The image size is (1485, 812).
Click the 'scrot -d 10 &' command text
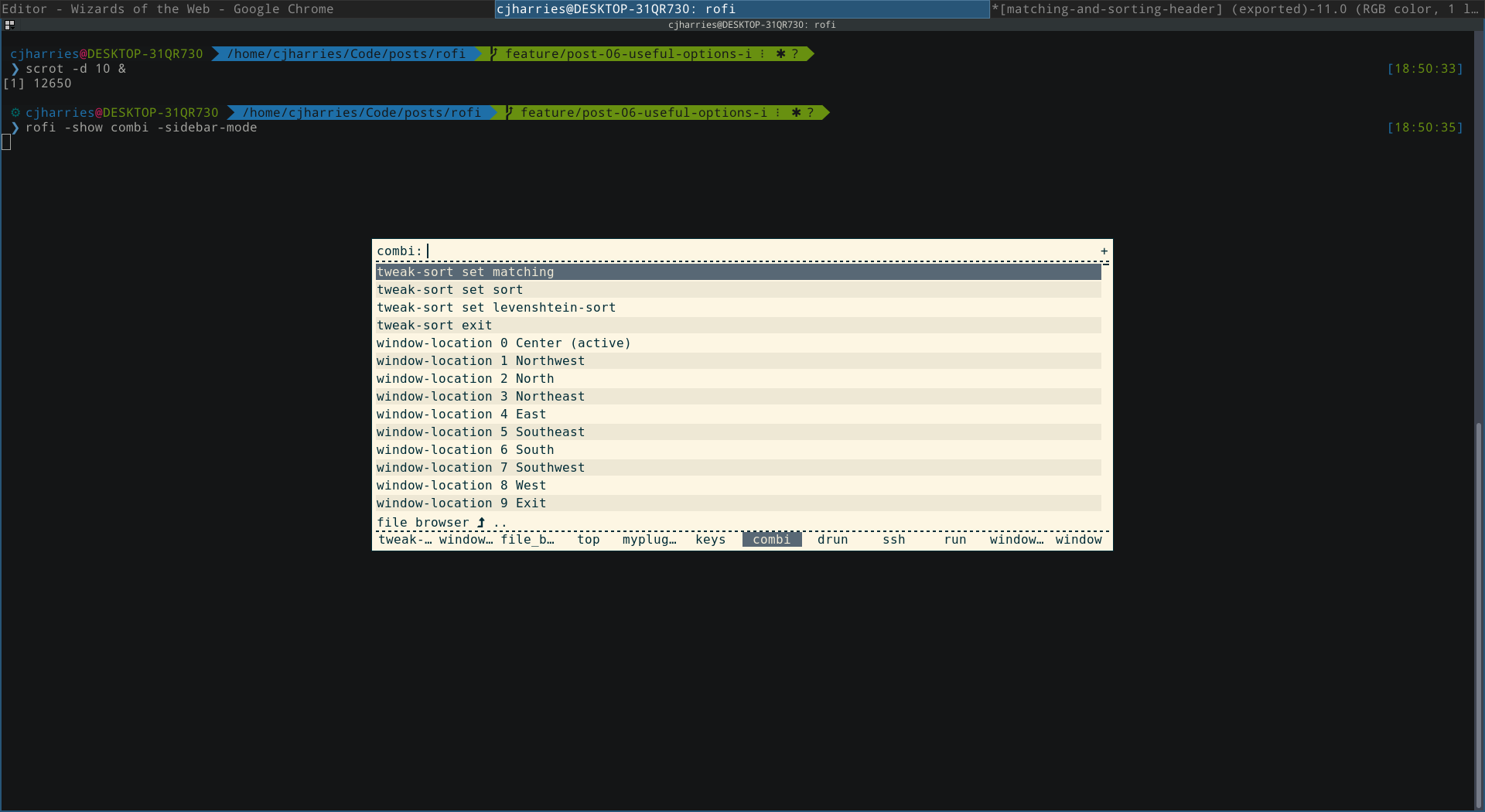(x=76, y=68)
